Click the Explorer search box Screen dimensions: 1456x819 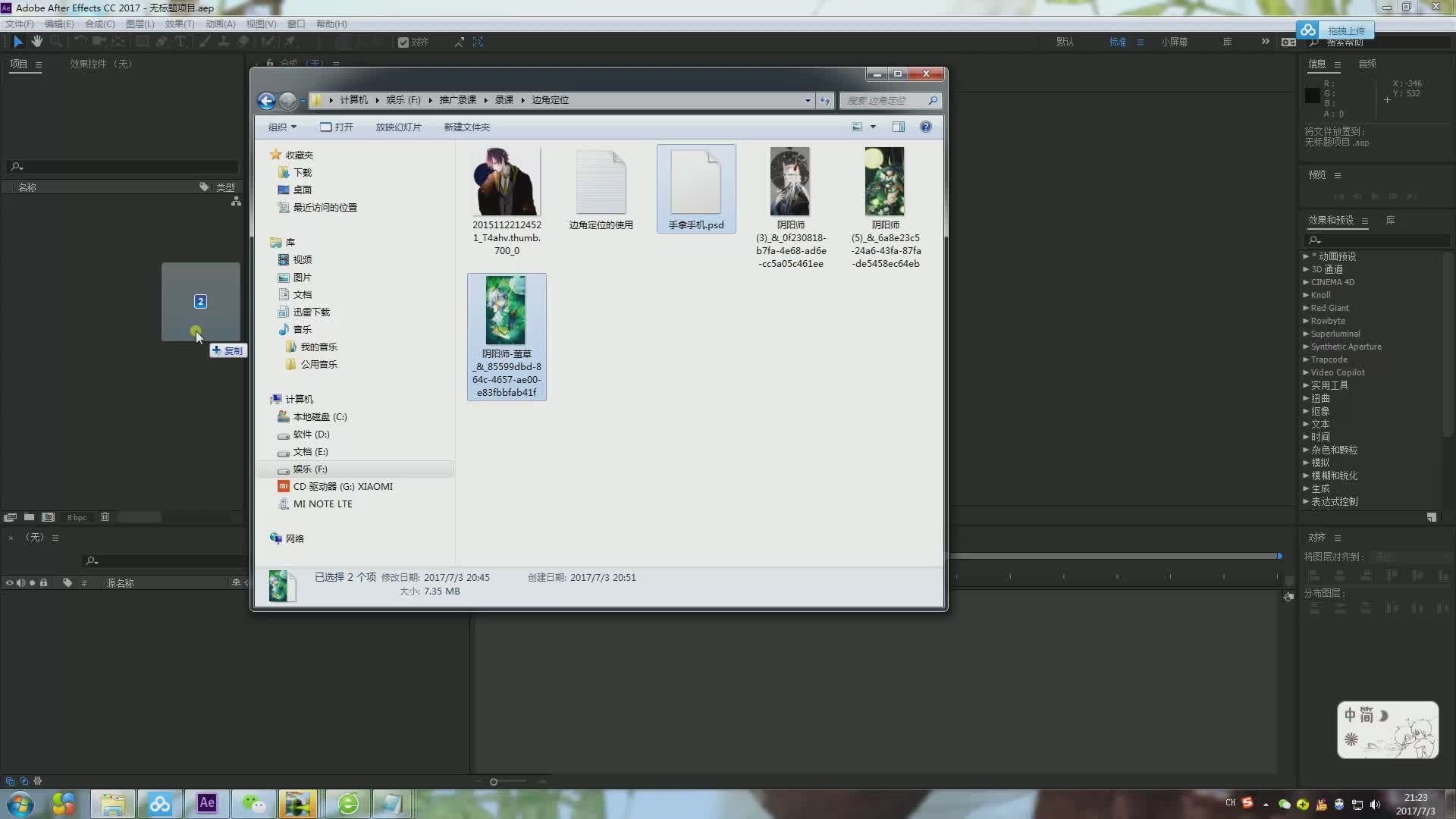(x=891, y=100)
